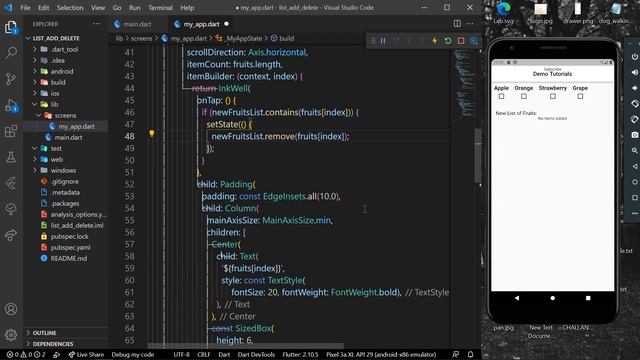The image size is (640, 360).
Task: Trigger Flutter hot reload lightning bolt
Action: coord(434,40)
